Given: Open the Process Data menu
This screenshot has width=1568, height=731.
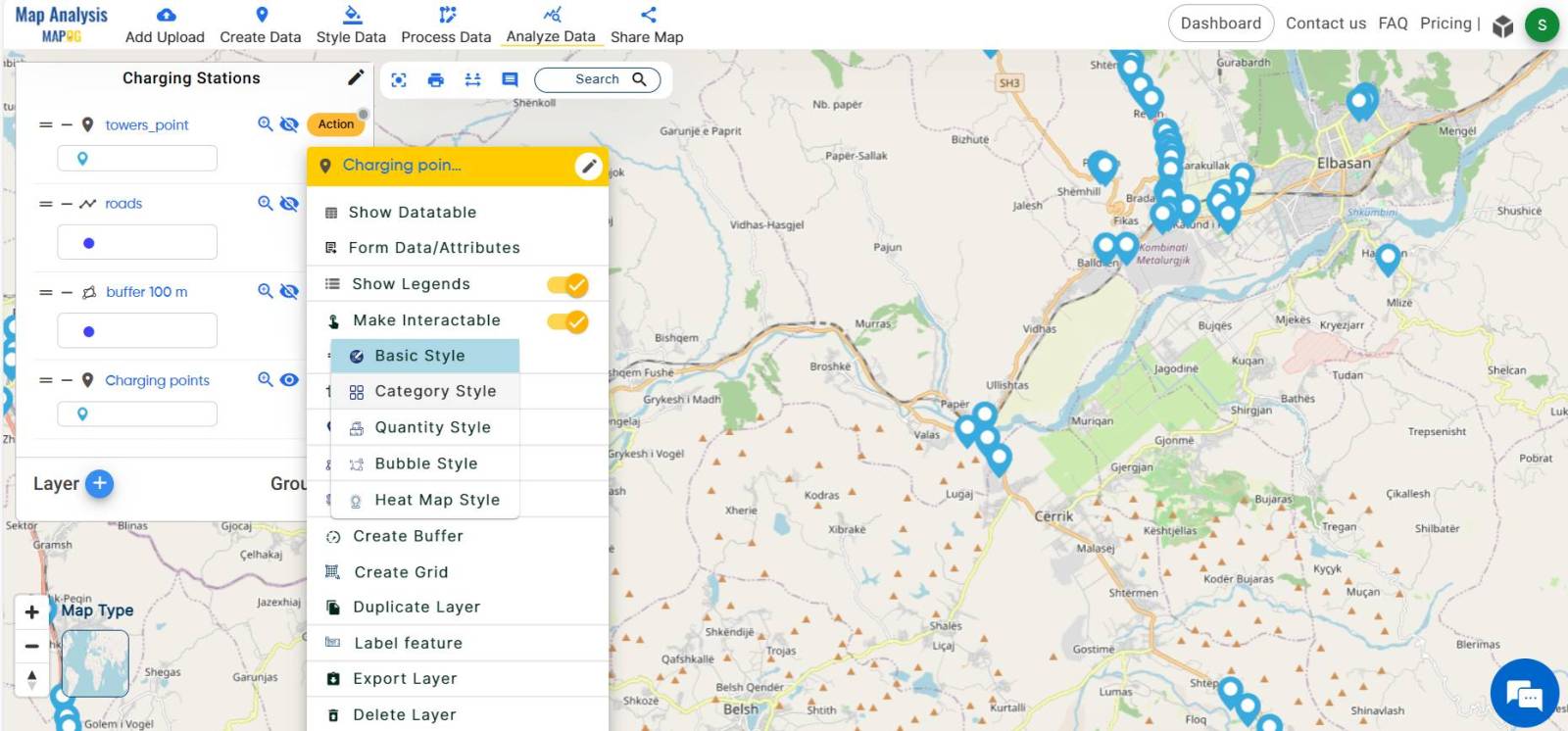Looking at the screenshot, I should coord(446,25).
